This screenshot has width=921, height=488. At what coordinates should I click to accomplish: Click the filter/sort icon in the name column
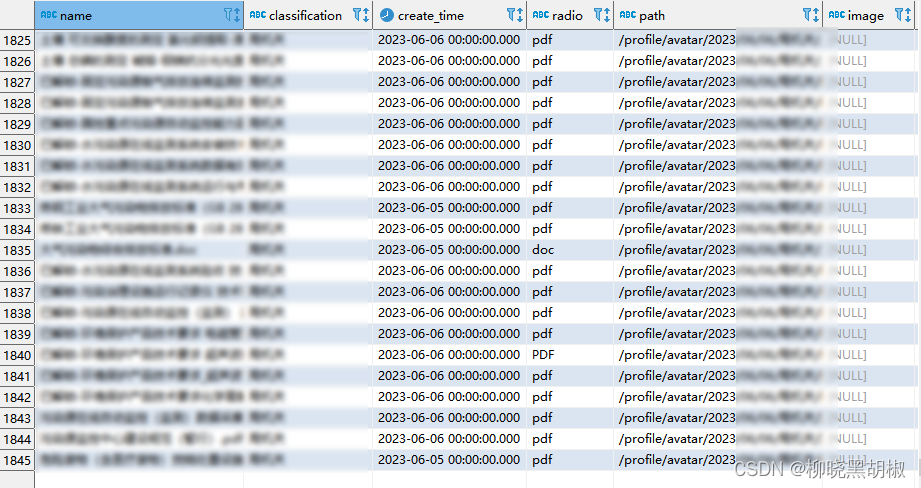[x=233, y=15]
